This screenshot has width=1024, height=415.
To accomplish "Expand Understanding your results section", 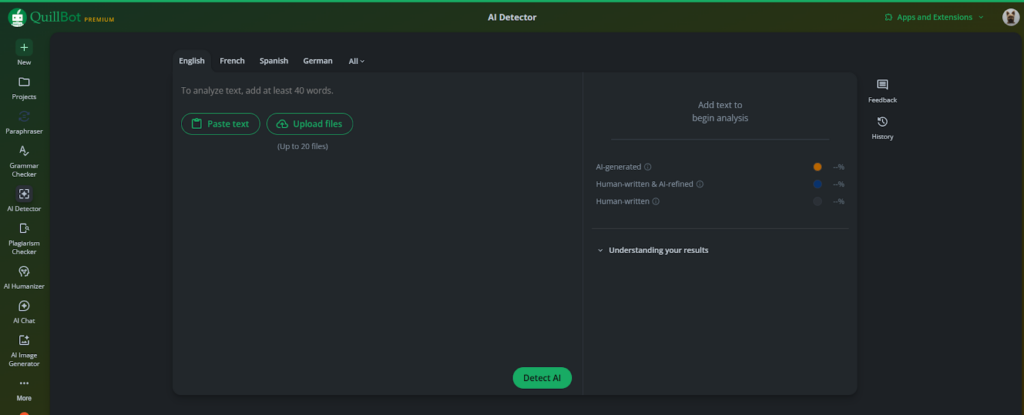I will 658,250.
